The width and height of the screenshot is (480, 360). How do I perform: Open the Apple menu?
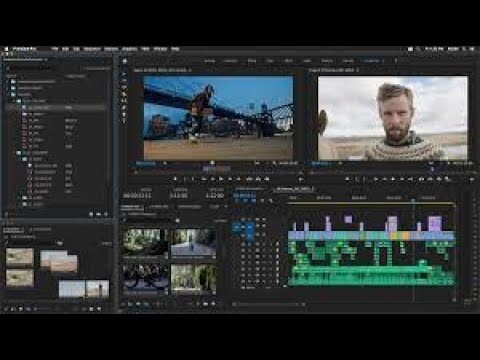coord(6,49)
